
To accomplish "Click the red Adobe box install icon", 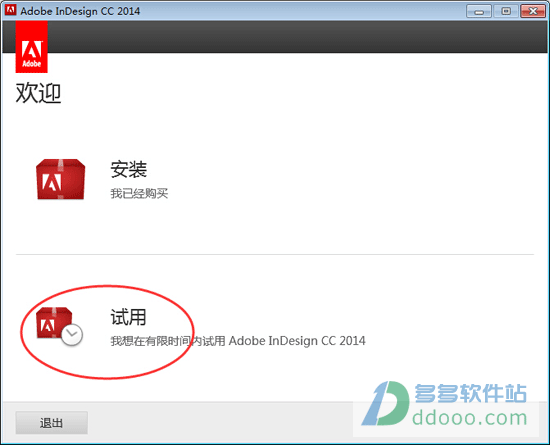I will (61, 179).
